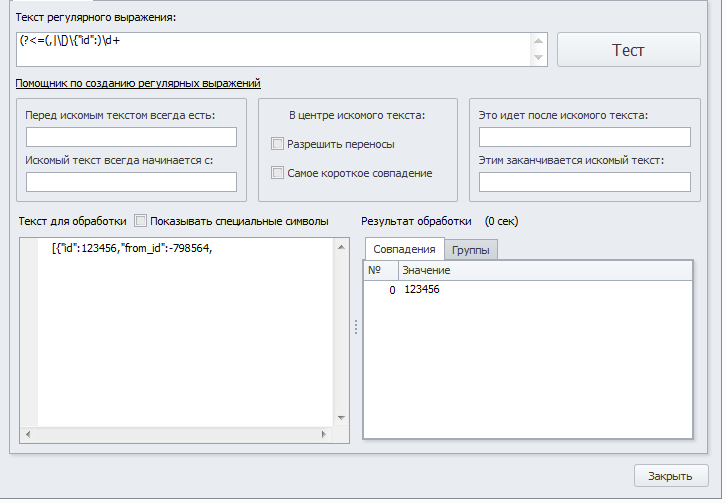The height and width of the screenshot is (503, 726).
Task: Select the result row with value 123456
Action: click(528, 290)
